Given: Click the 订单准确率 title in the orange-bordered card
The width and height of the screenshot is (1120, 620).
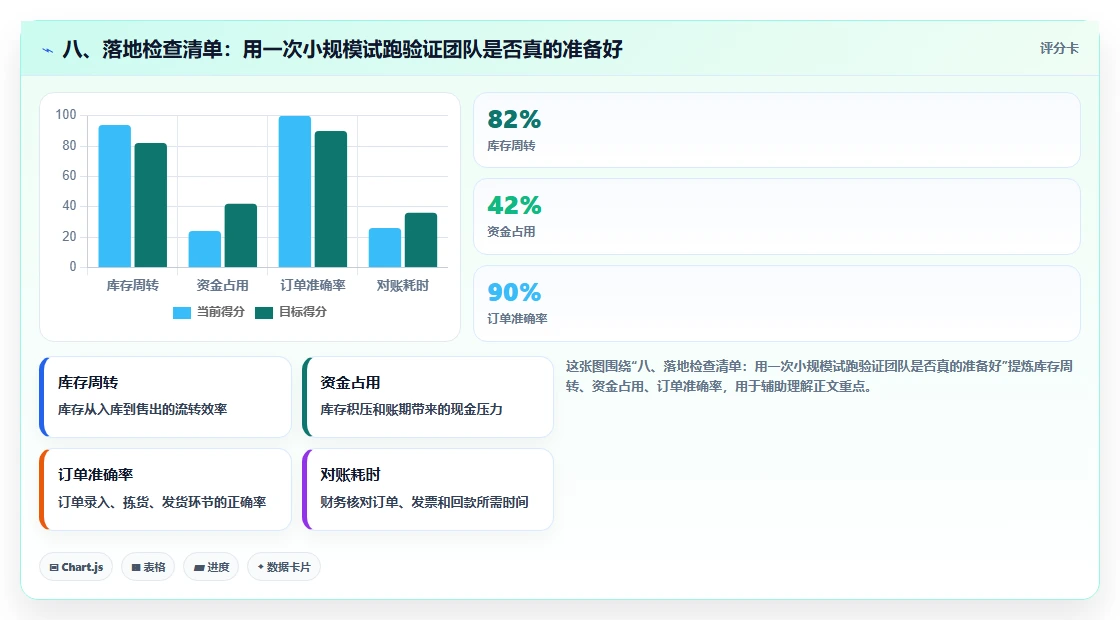Looking at the screenshot, I should 96,475.
